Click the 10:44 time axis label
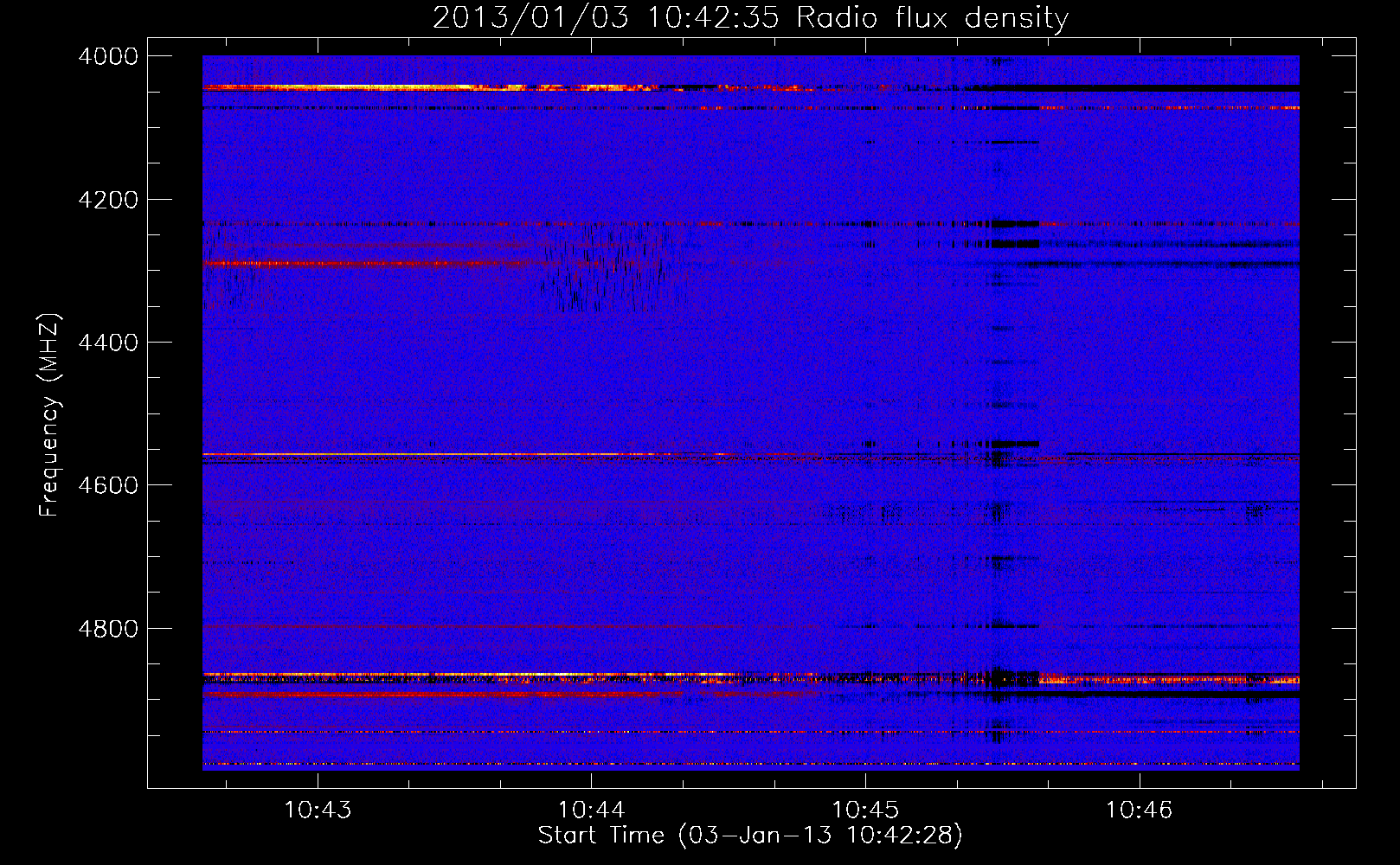This screenshot has height=865, width=1400. pyautogui.click(x=591, y=810)
